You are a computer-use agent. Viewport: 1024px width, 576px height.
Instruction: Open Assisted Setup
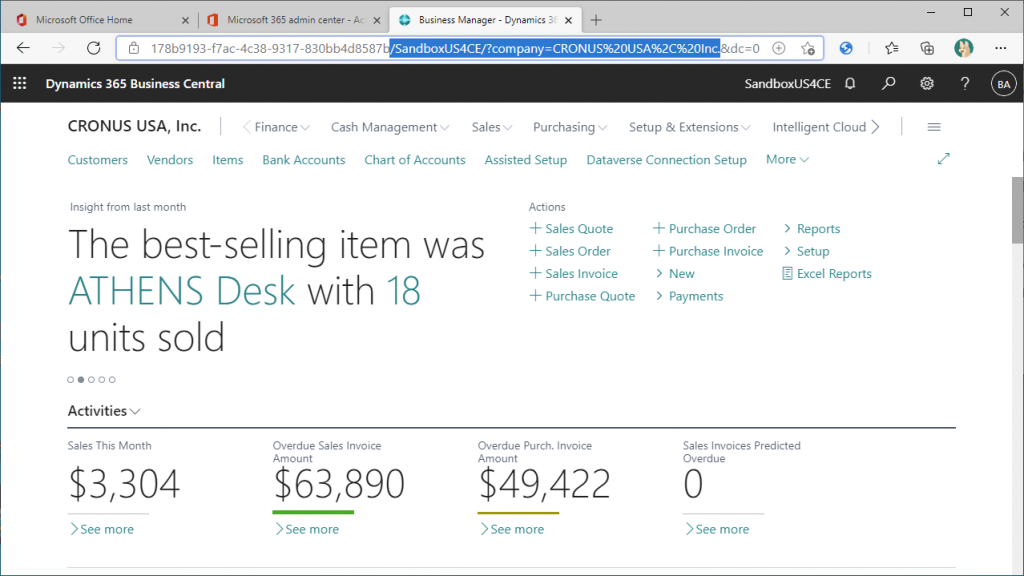click(x=526, y=160)
